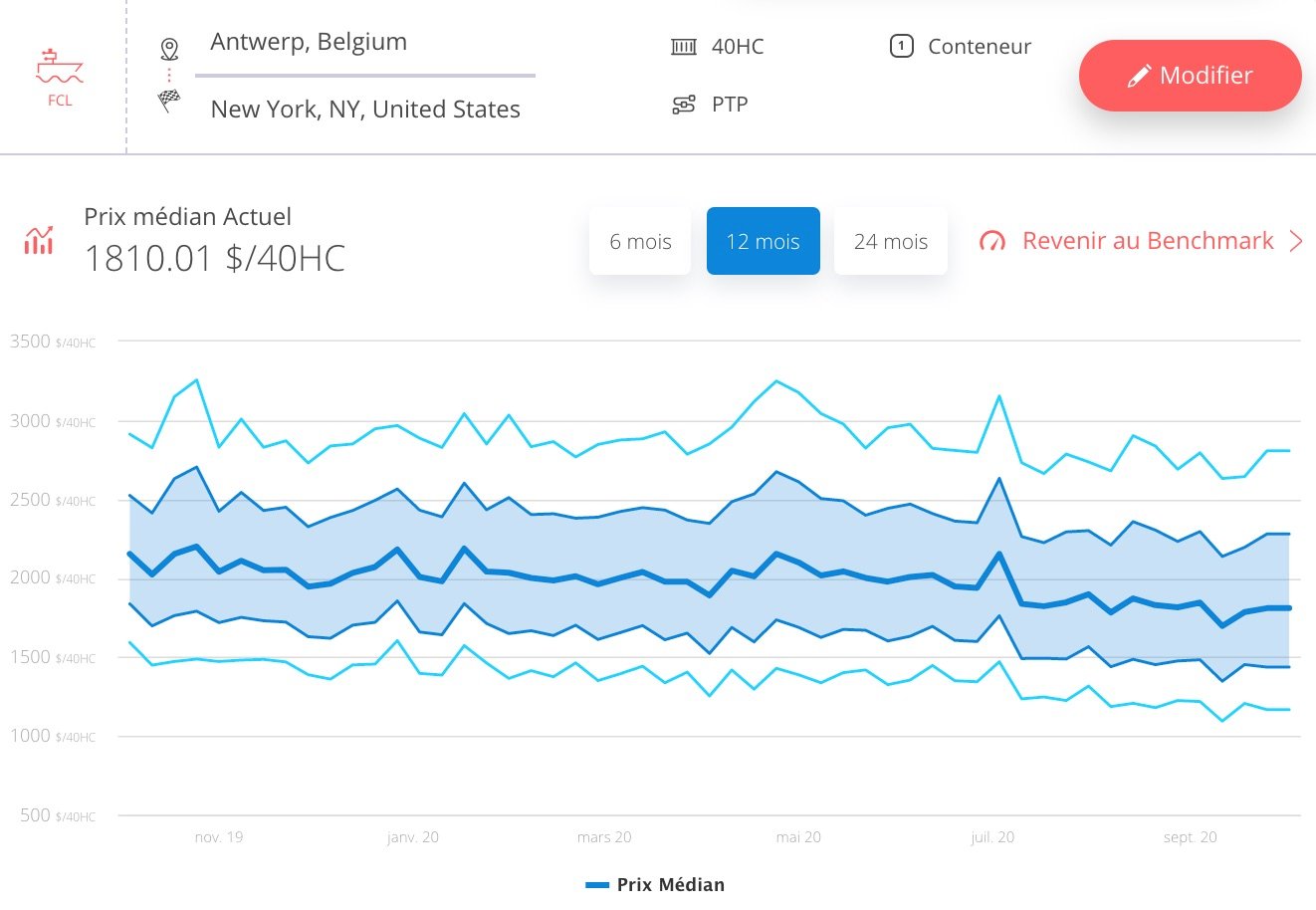Click the sept. 20 axis label
The width and height of the screenshot is (1316, 910).
coord(1190,837)
